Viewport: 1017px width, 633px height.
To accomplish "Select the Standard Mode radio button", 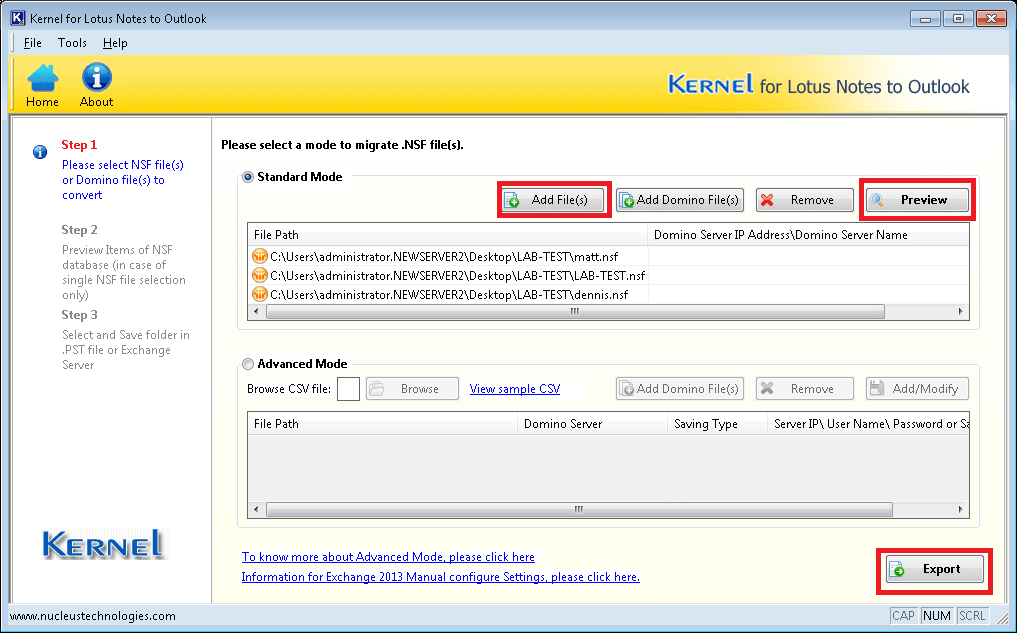I will [248, 177].
